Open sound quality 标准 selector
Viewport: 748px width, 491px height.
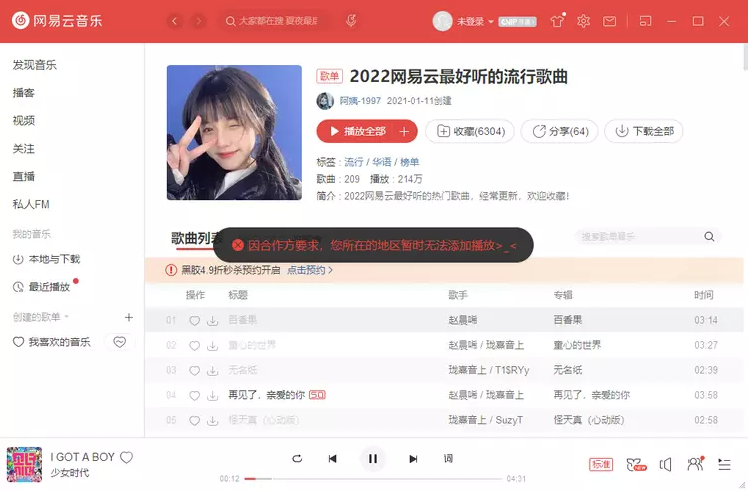coord(600,464)
